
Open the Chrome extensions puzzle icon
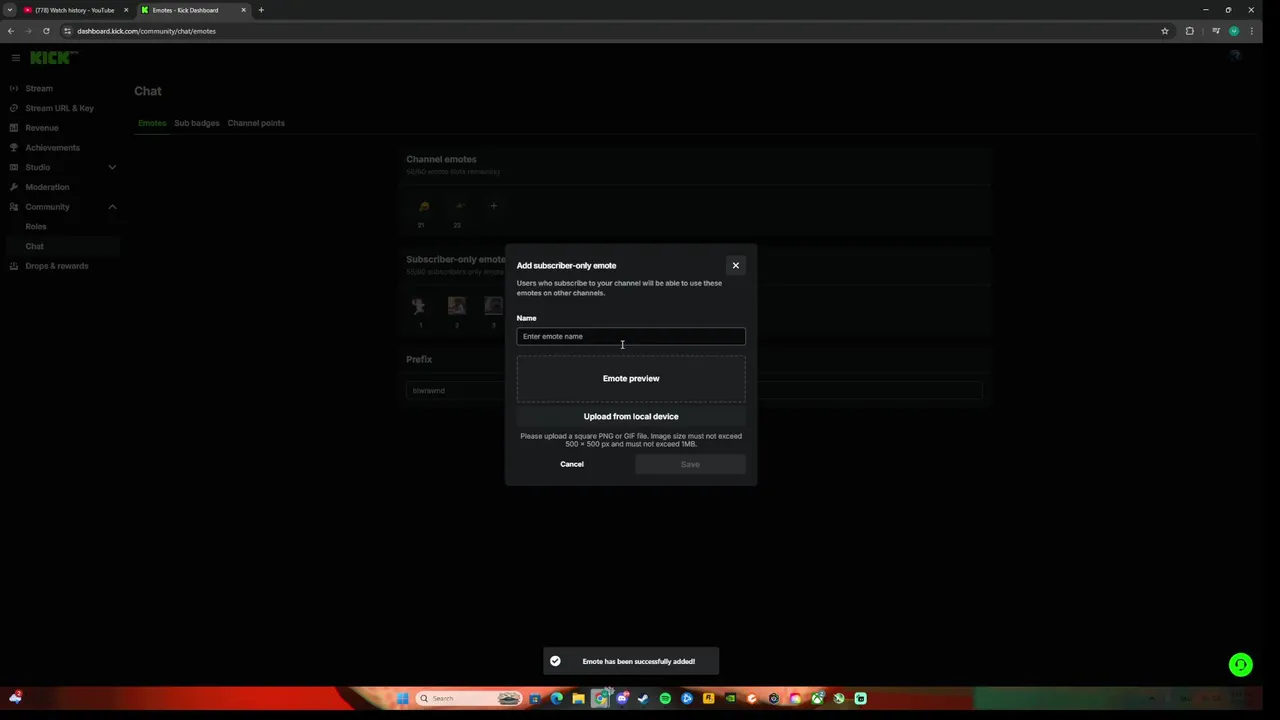(1189, 31)
